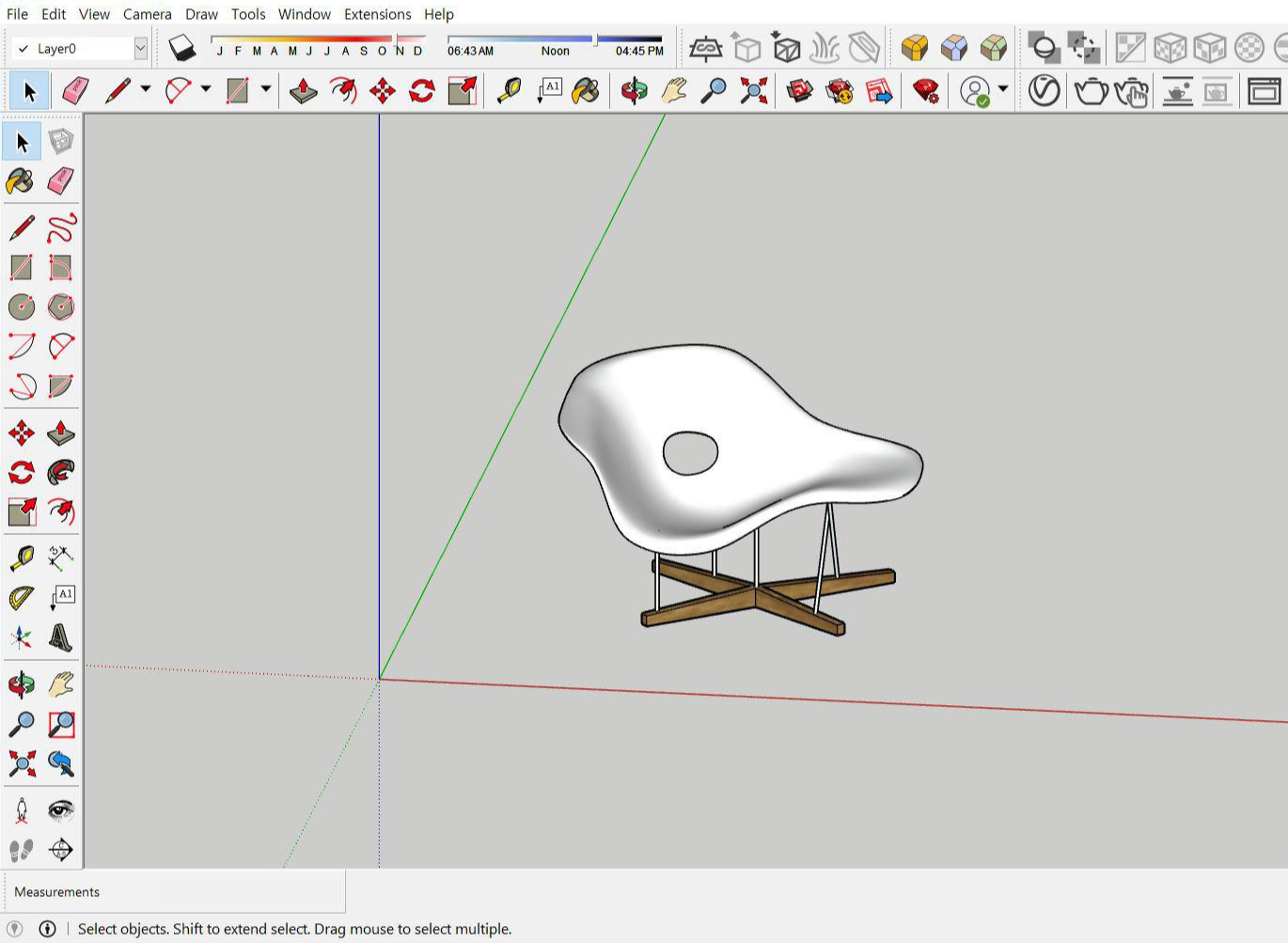Open the Window menu
The image size is (1288, 943).
click(305, 14)
